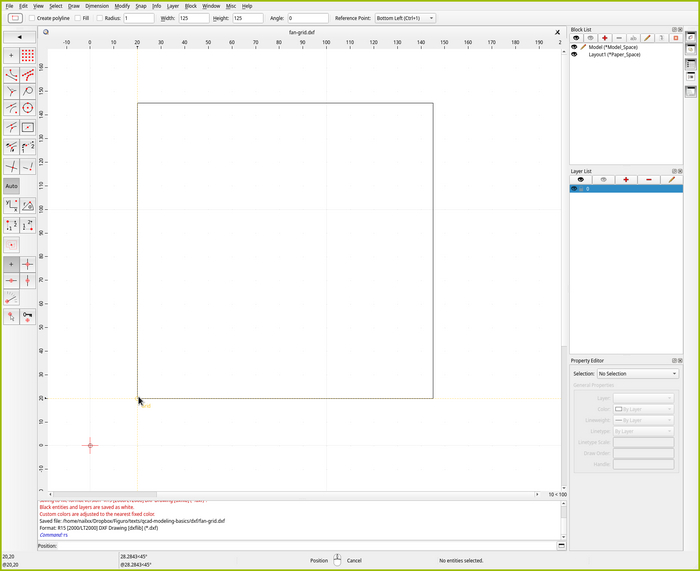Viewport: 700px width, 571px height.
Task: Remove the layer using the minus icon
Action: pos(649,180)
